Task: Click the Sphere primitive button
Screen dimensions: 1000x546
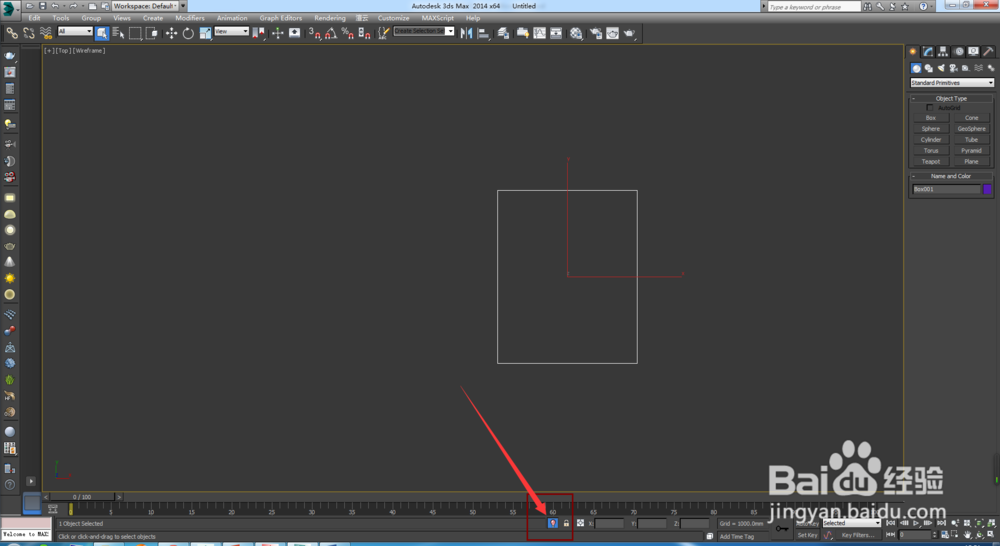Action: pos(930,129)
